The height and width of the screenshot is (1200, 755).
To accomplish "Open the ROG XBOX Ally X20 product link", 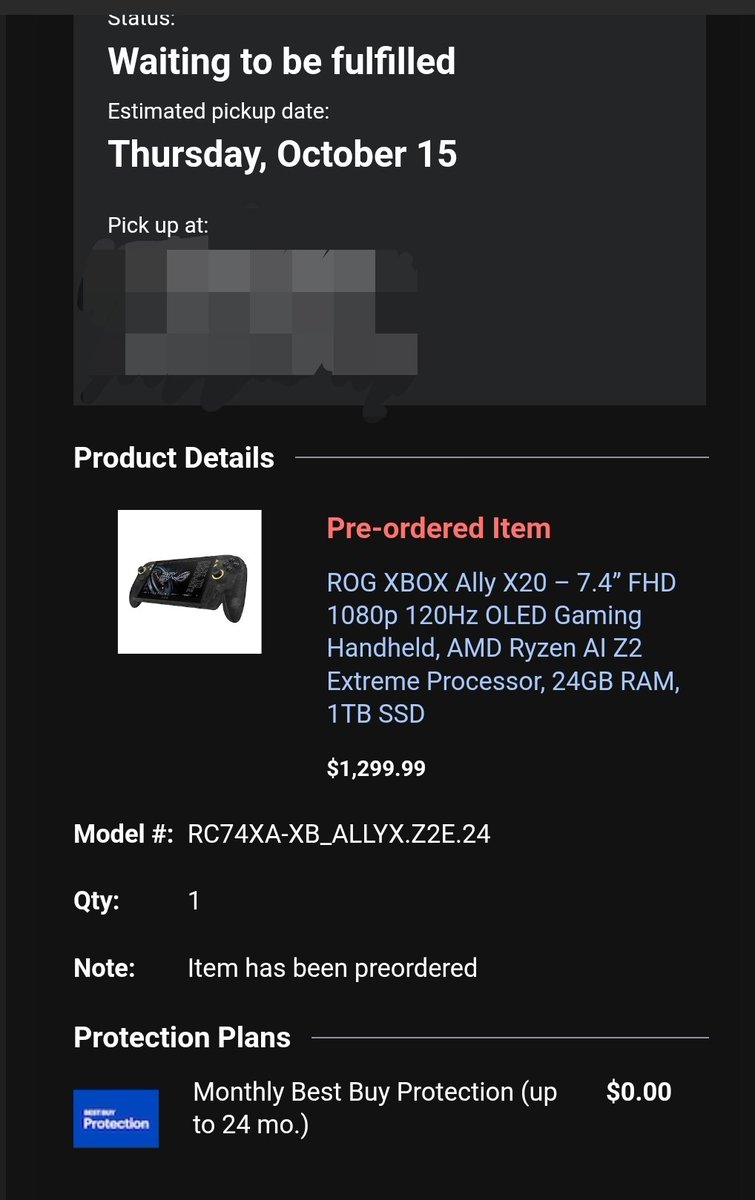I will (503, 648).
